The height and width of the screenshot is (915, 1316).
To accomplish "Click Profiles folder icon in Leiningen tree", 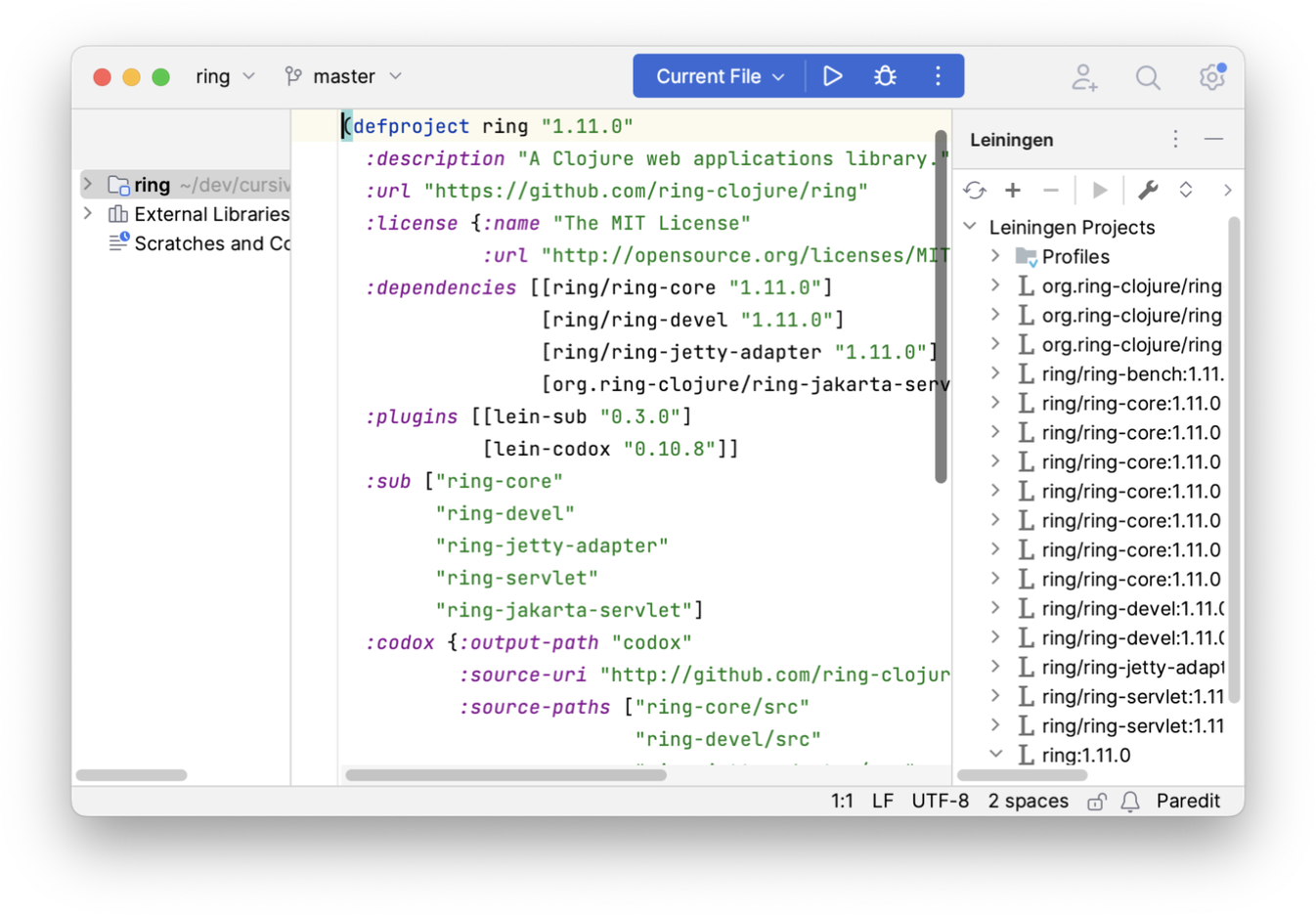I will coord(1026,257).
